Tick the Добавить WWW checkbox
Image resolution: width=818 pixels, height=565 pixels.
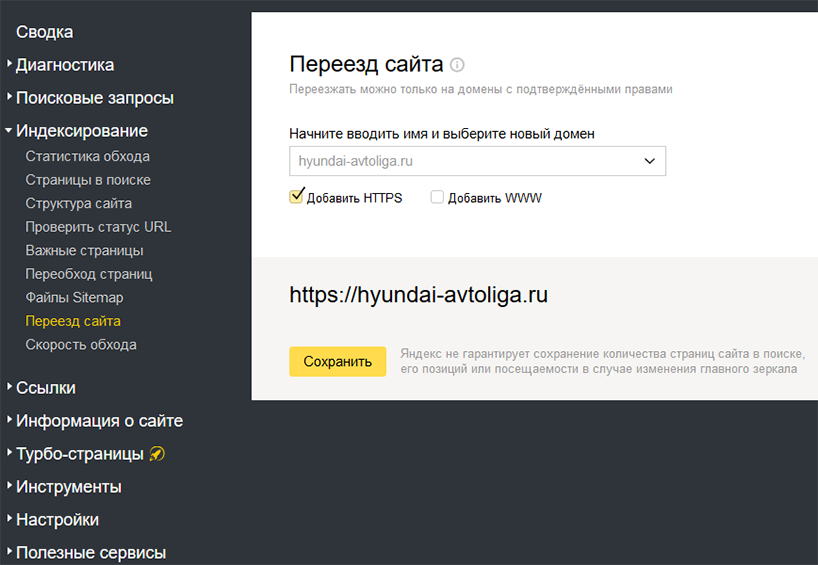[x=437, y=197]
